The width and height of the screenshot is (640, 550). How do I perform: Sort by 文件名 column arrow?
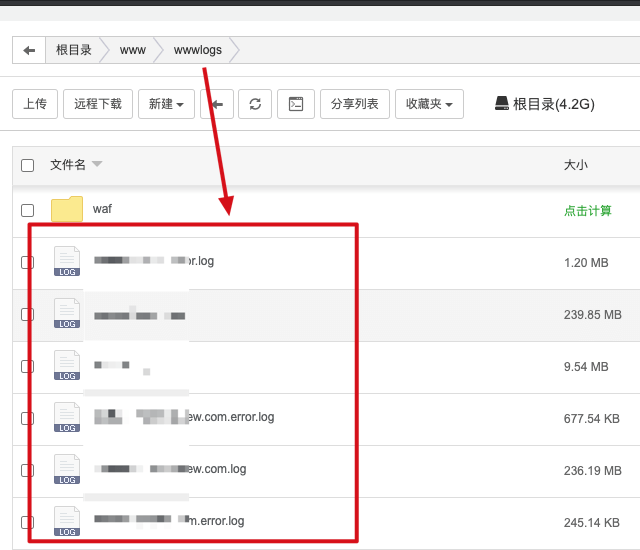click(x=97, y=165)
